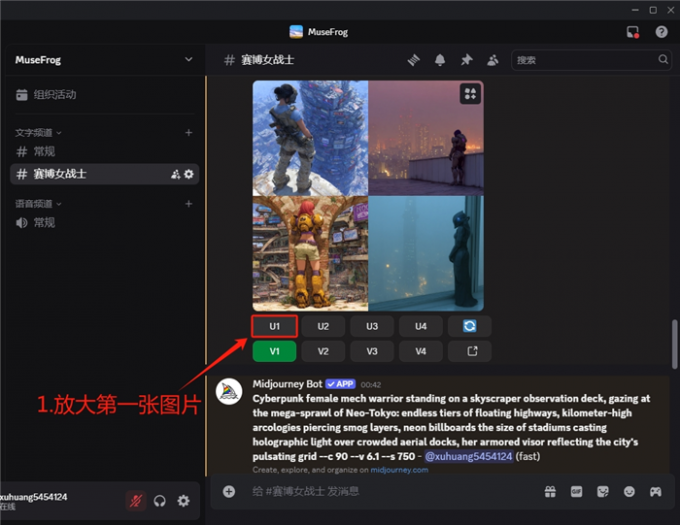Open the help question mark icon
680x525 pixels.
pos(661,32)
